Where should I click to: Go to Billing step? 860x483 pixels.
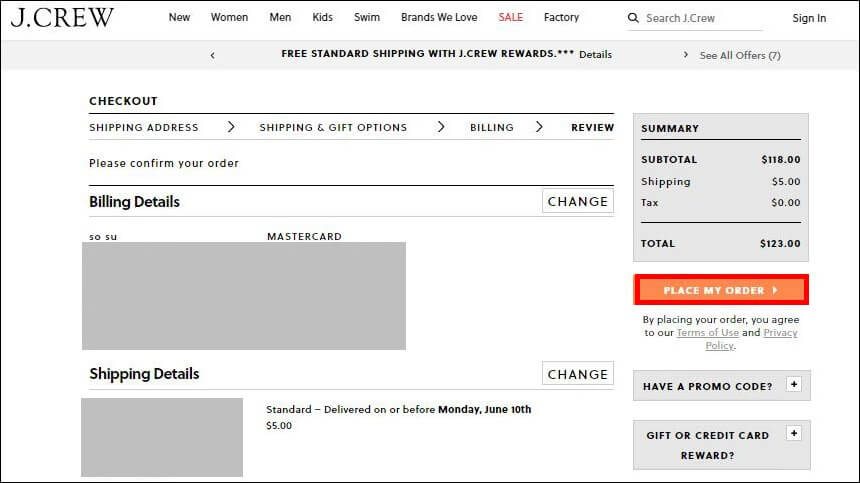tap(492, 127)
